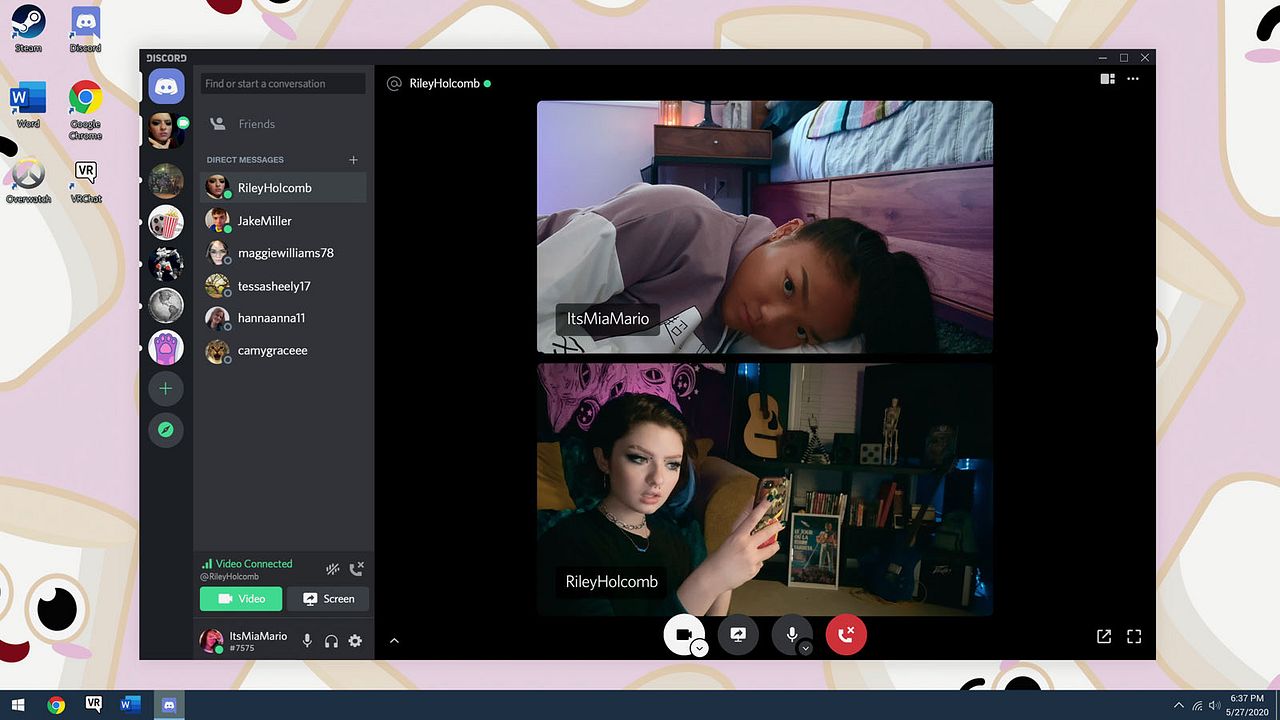This screenshot has width=1280, height=720.
Task: Enter full screen video mode
Action: pos(1134,636)
